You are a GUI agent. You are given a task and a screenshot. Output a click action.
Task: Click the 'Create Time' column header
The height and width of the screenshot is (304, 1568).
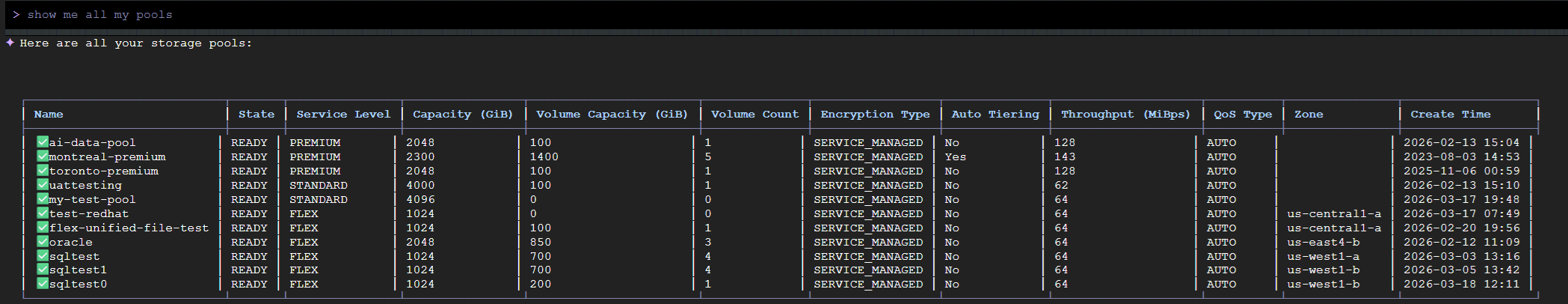coord(1451,114)
